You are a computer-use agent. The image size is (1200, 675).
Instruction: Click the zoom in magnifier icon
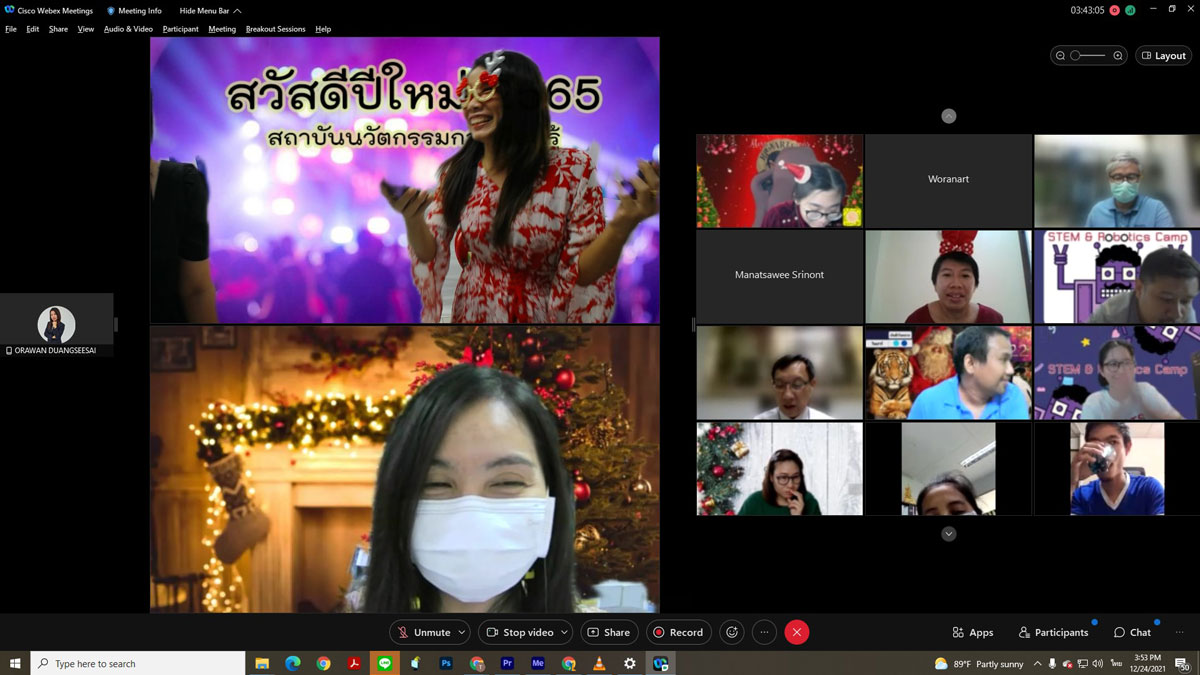click(1118, 56)
